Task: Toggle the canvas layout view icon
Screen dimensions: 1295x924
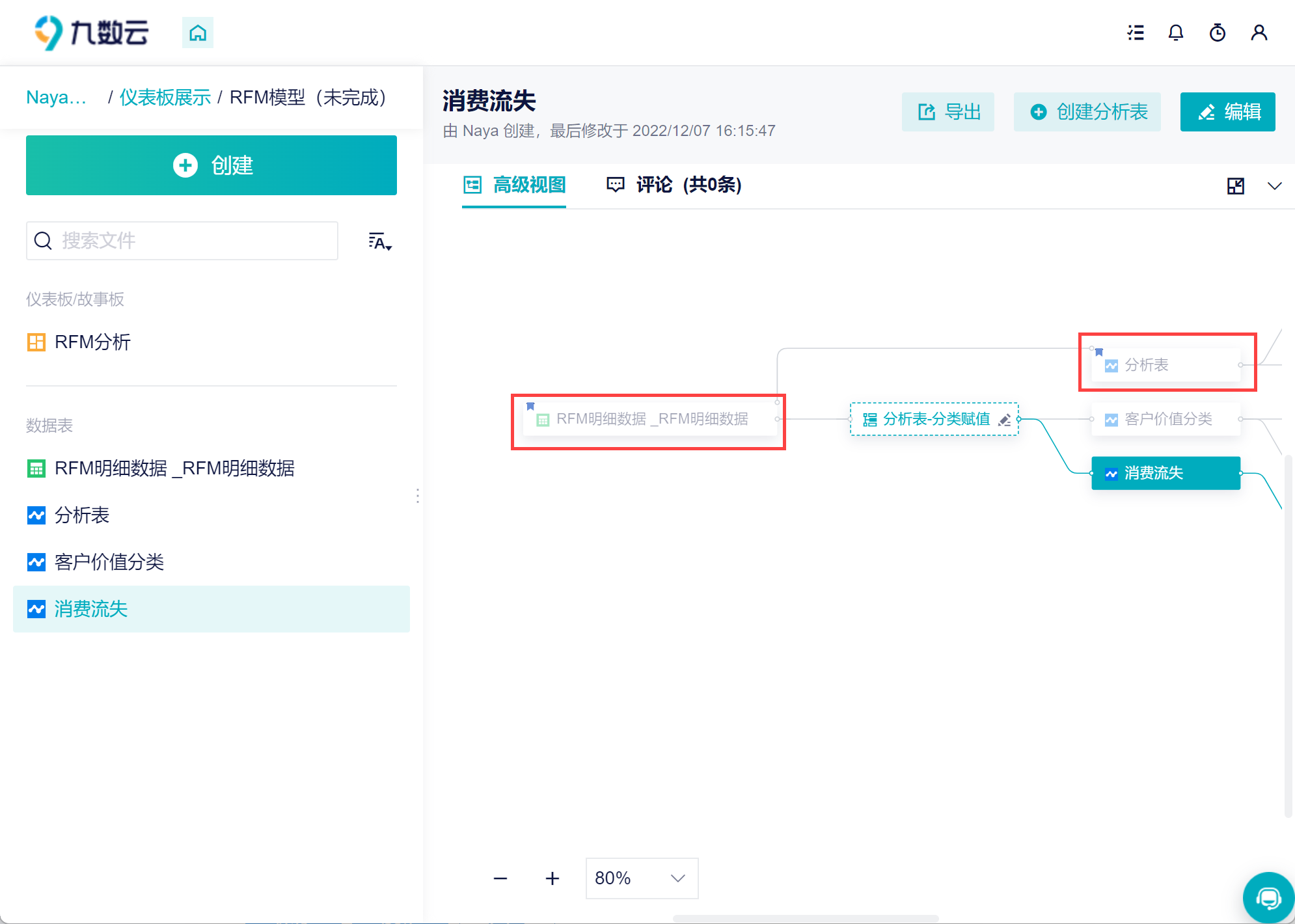Action: click(1235, 186)
